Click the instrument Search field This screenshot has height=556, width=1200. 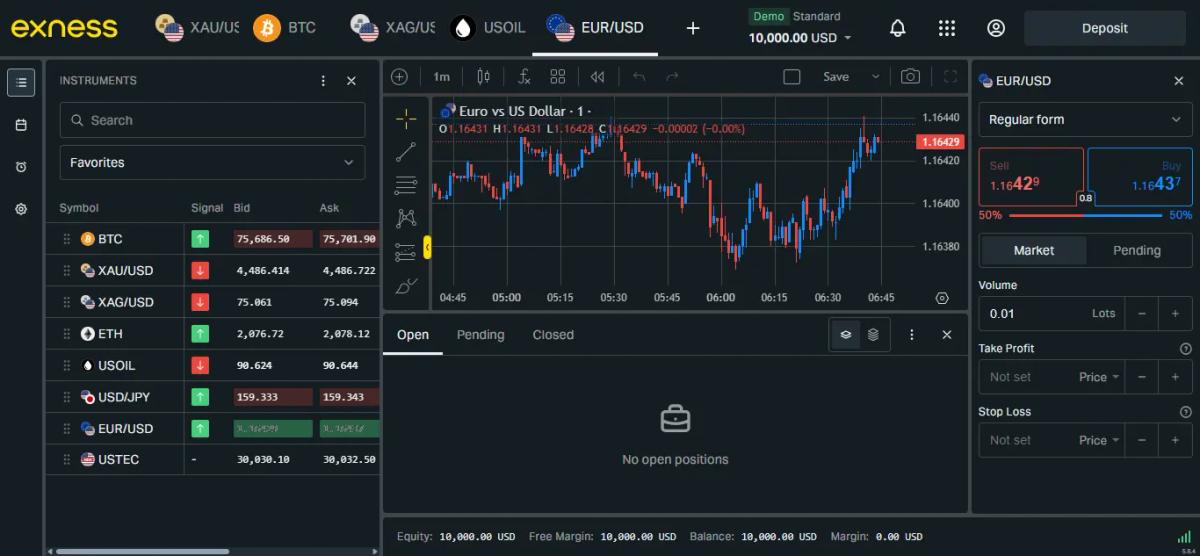click(x=212, y=120)
